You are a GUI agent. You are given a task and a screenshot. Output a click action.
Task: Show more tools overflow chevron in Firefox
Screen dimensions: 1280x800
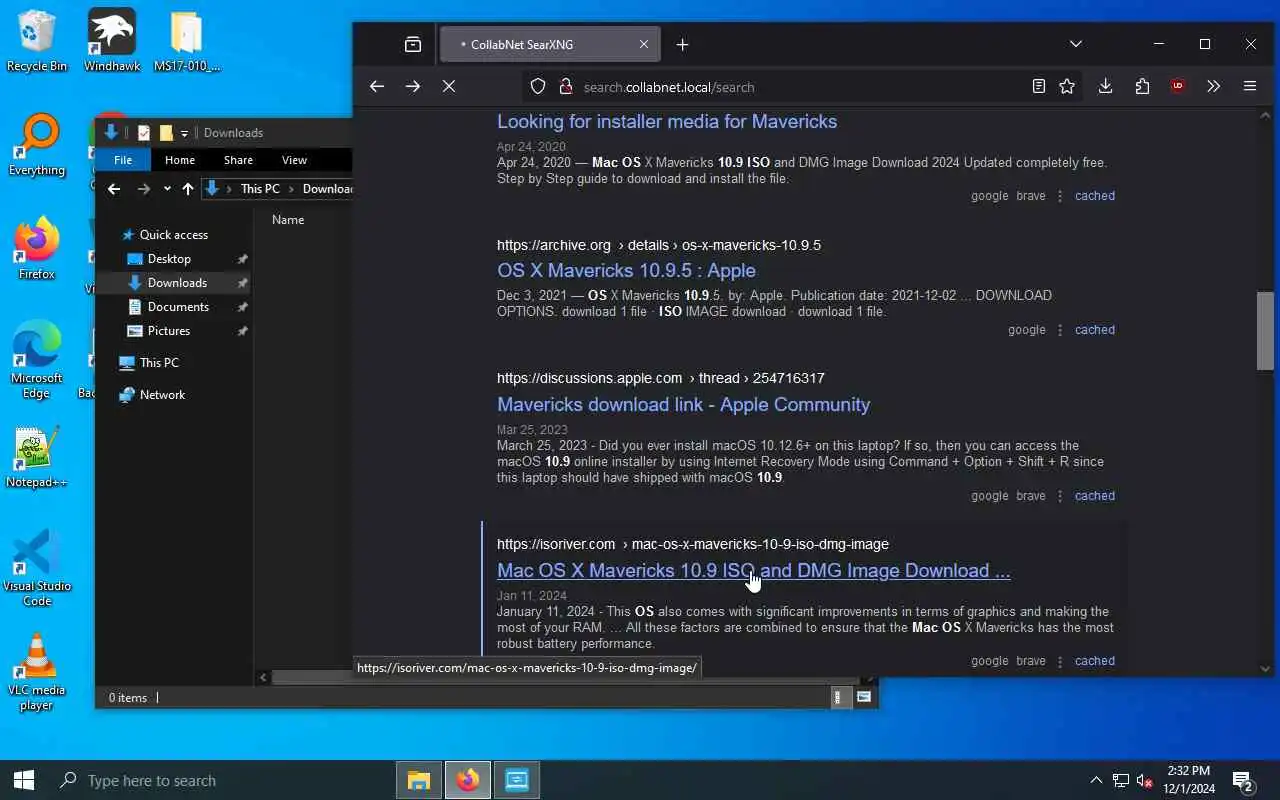1213,87
